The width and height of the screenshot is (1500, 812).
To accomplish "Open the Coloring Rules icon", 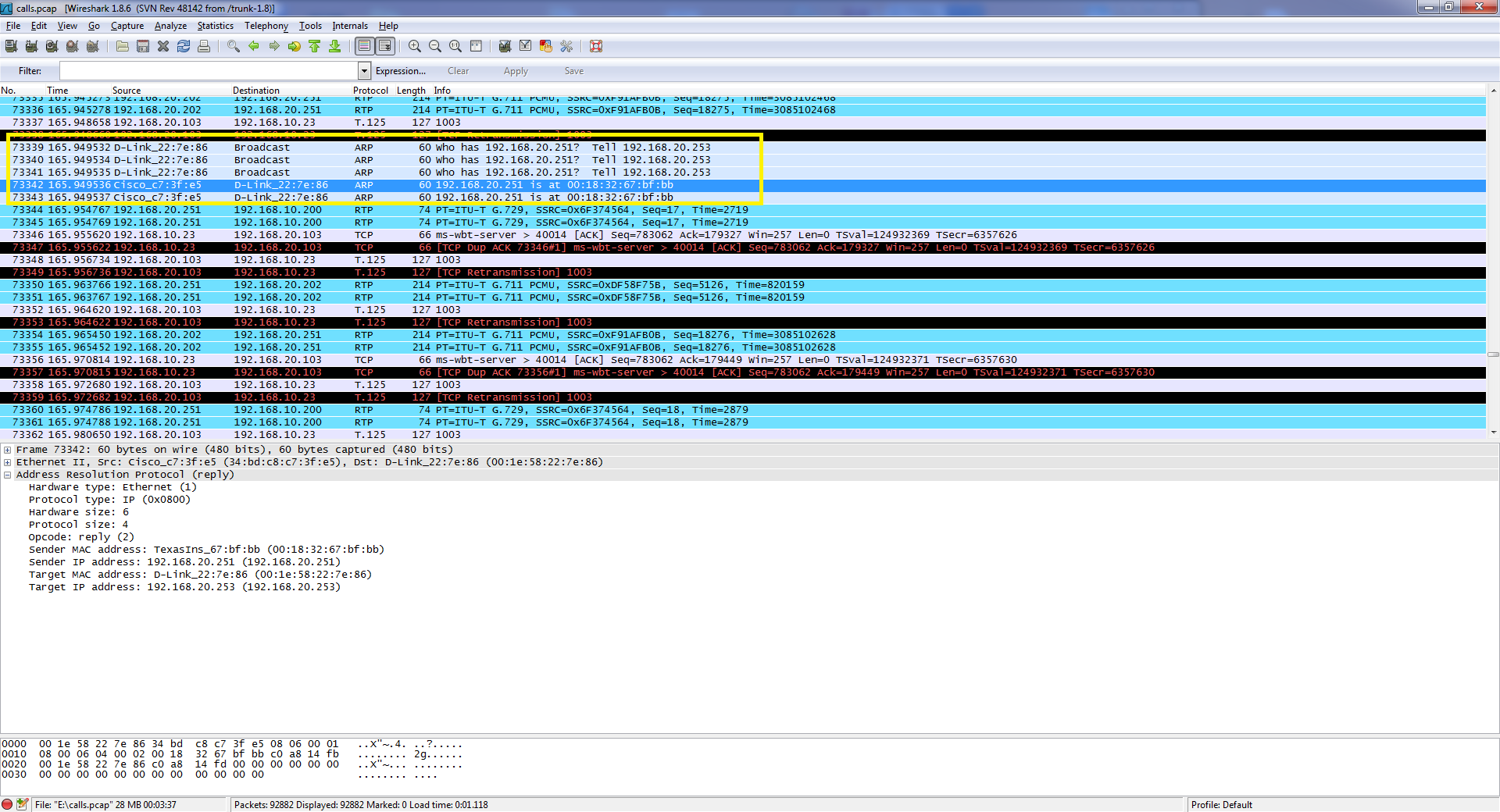I will pyautogui.click(x=546, y=47).
